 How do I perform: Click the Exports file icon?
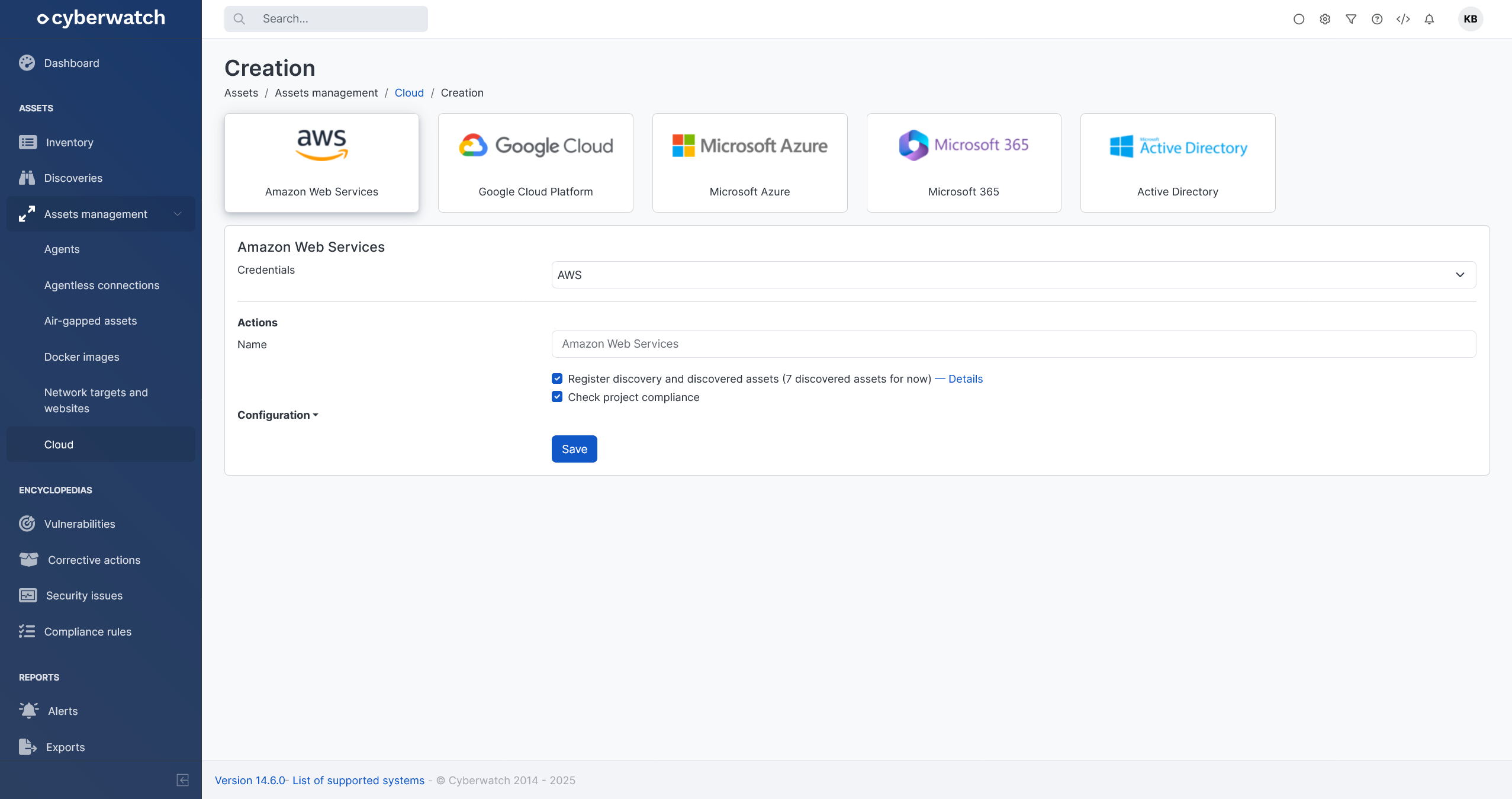[x=28, y=747]
